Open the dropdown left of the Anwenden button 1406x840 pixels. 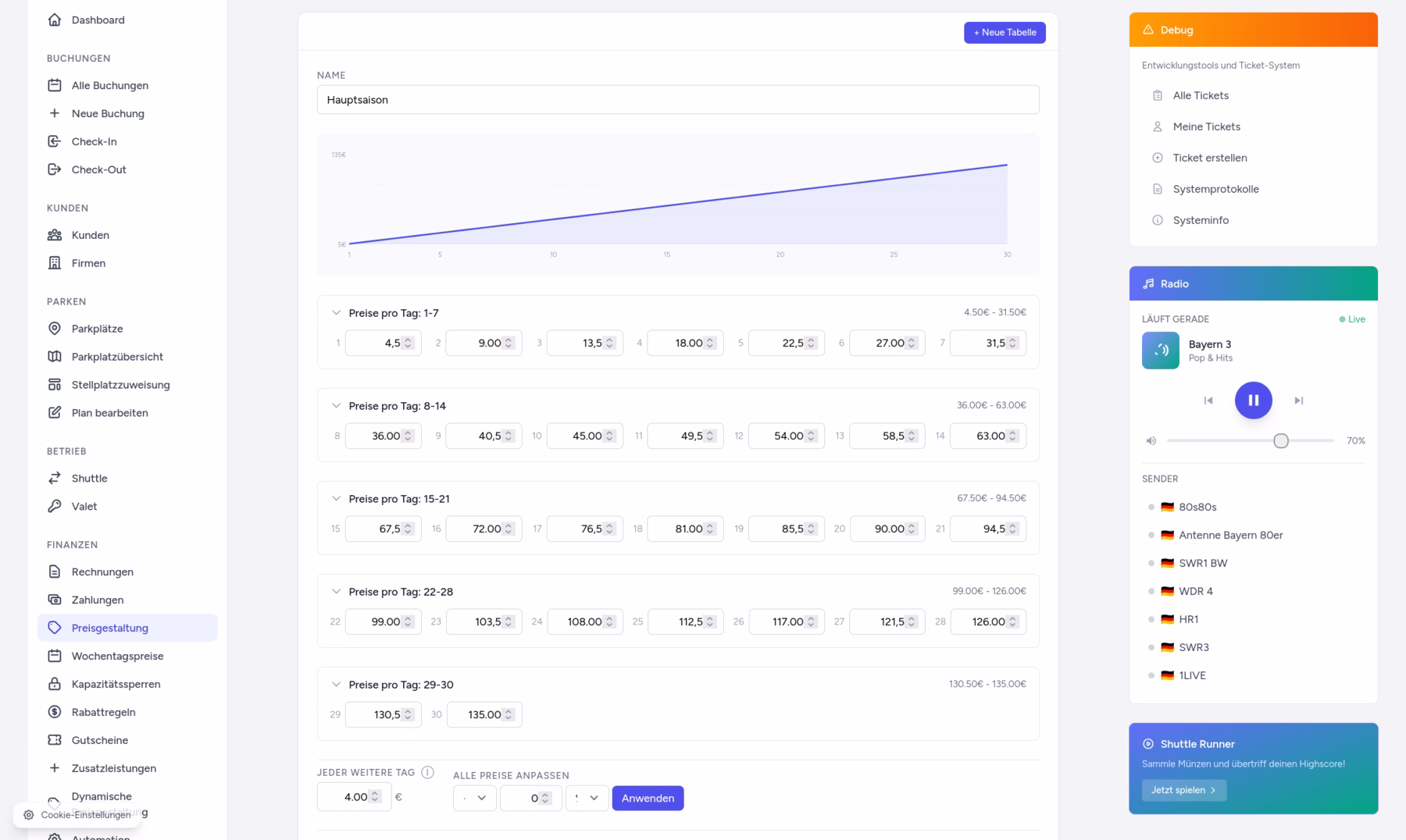(587, 799)
